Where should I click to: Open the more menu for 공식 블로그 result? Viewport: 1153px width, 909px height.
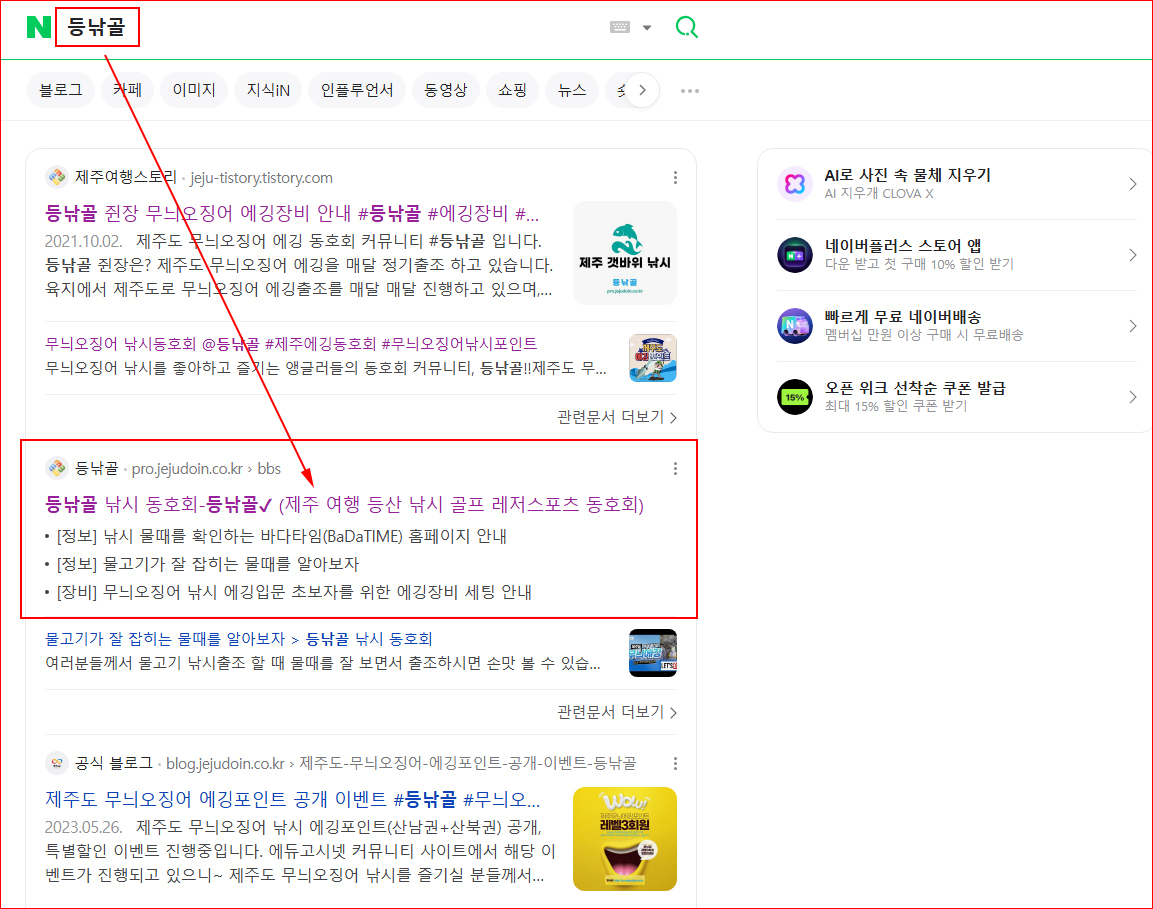point(675,763)
